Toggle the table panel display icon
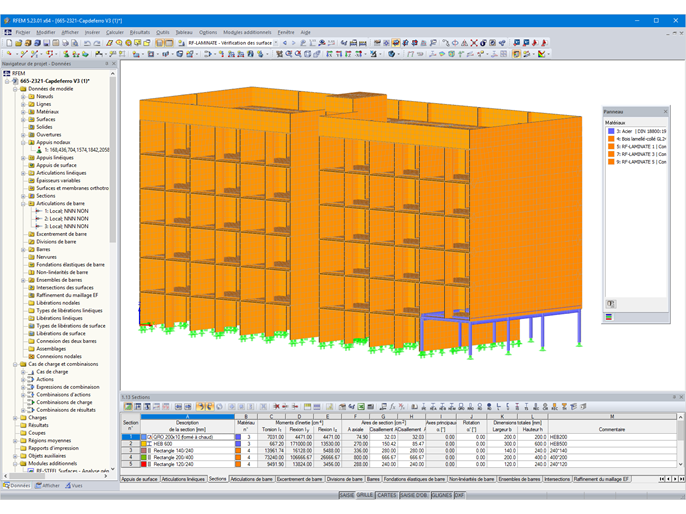Screen dimensions: 686x514 169,43
